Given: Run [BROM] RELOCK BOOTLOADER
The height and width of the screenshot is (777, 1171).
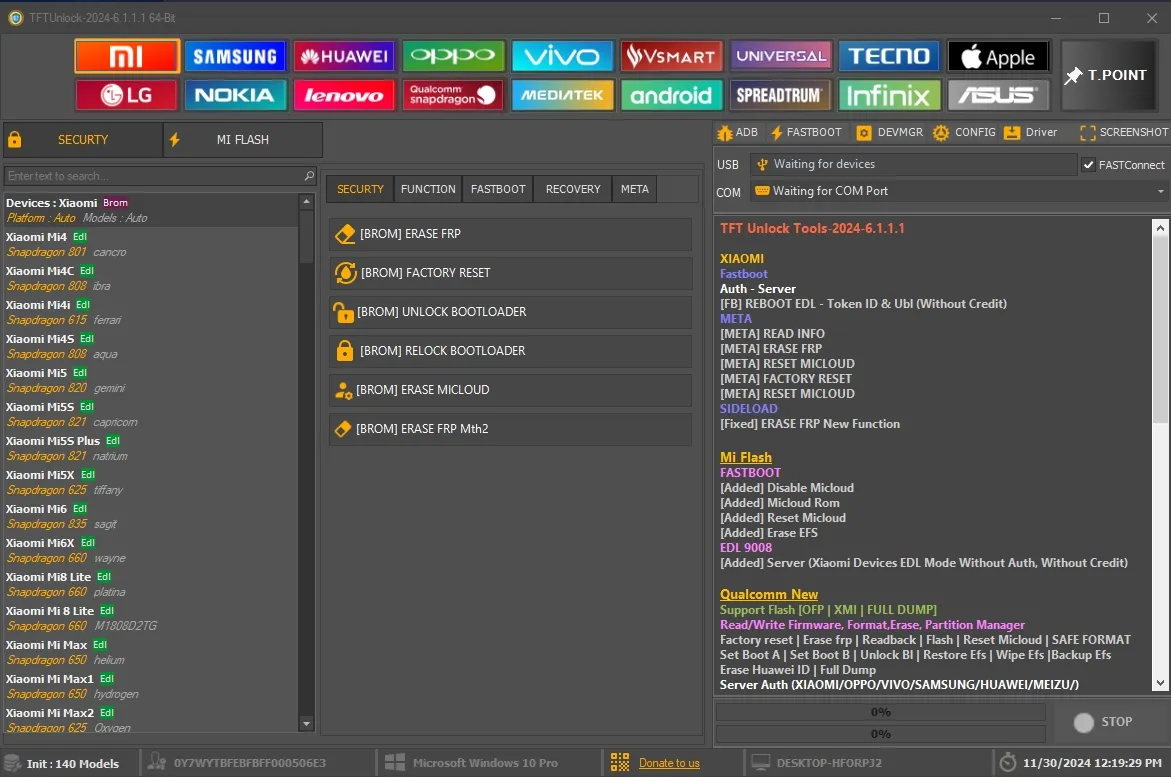Looking at the screenshot, I should (x=510, y=350).
